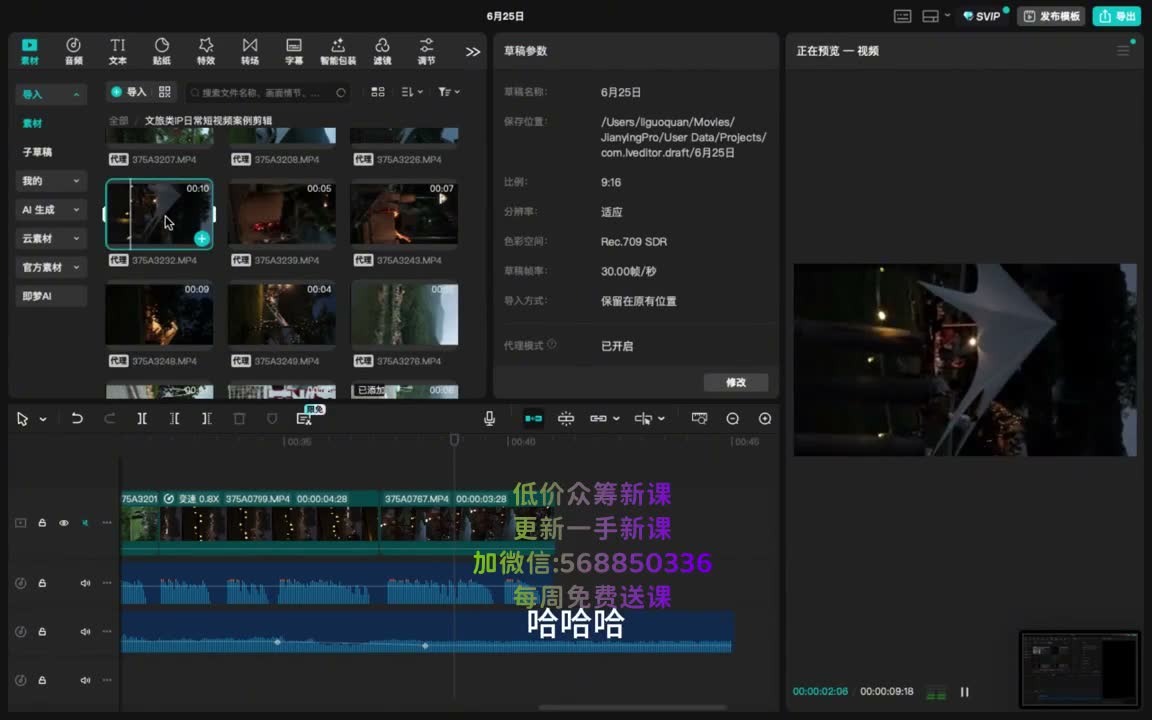
Task: Open the media filter dropdown
Action: (x=448, y=92)
